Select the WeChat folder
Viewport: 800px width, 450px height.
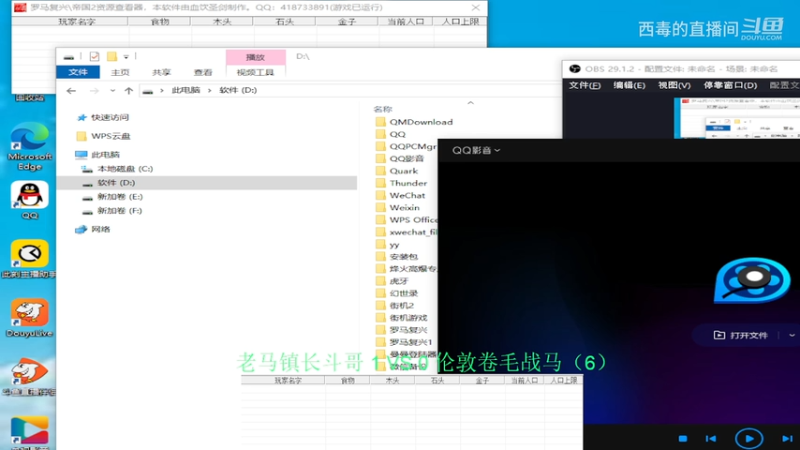[407, 195]
